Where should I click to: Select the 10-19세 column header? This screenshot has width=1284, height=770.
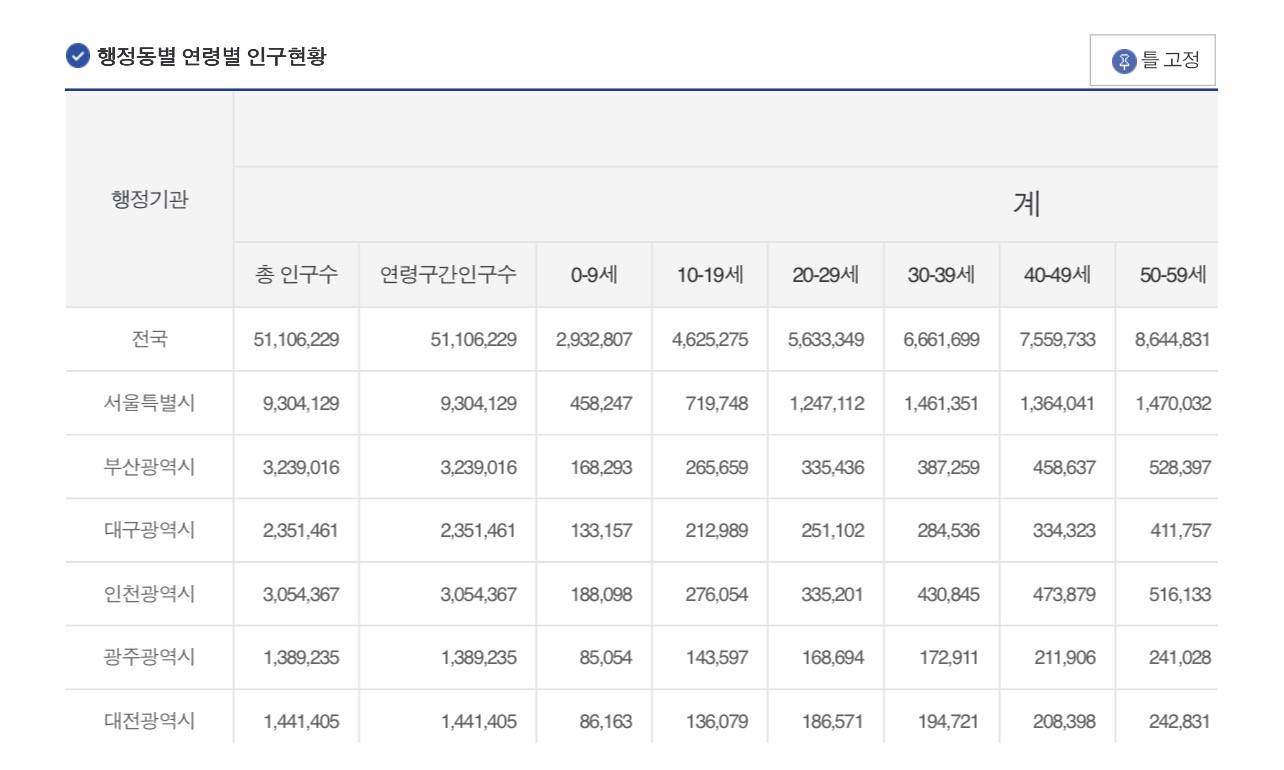710,275
